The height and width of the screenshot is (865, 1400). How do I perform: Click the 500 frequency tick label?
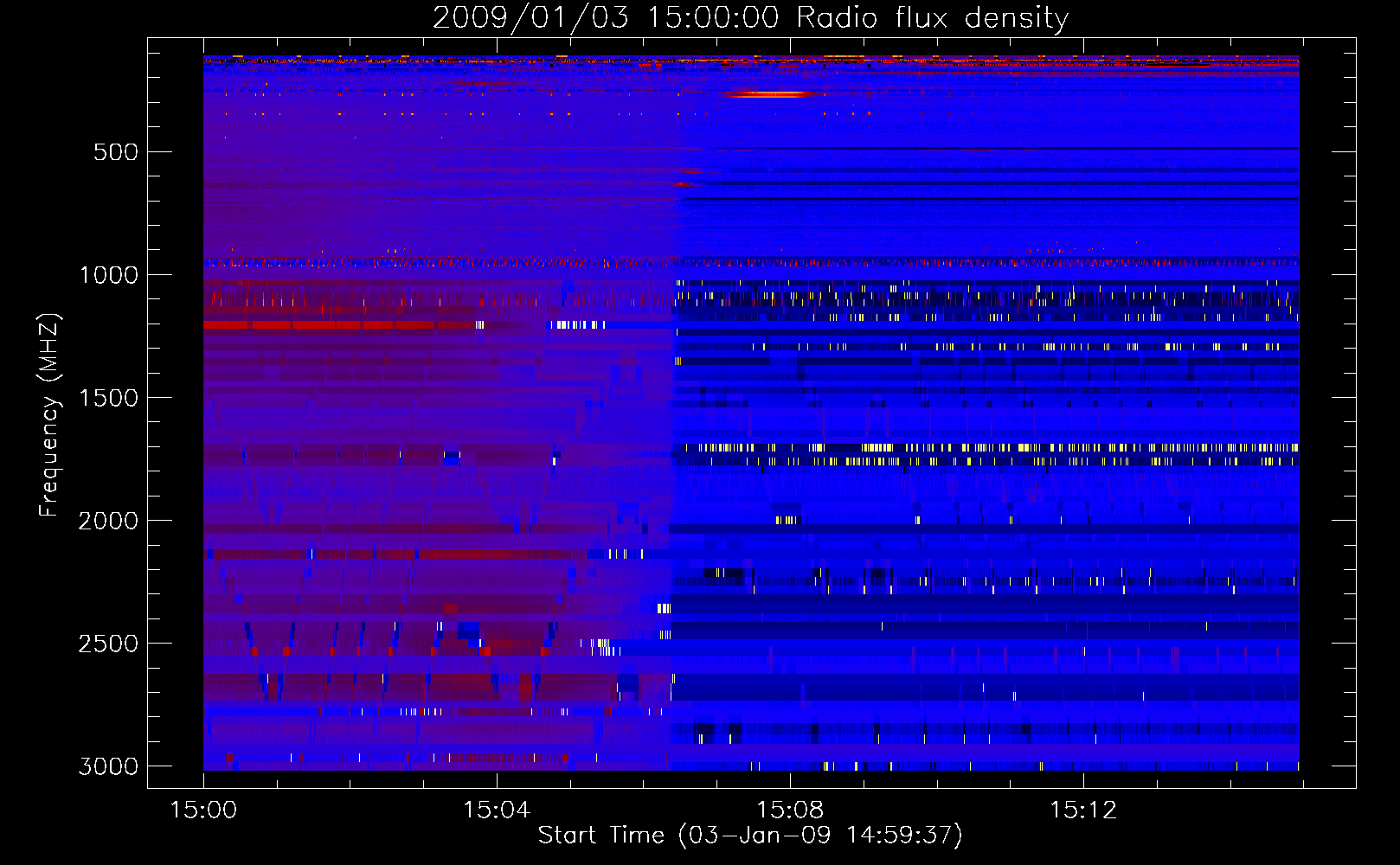tap(116, 152)
